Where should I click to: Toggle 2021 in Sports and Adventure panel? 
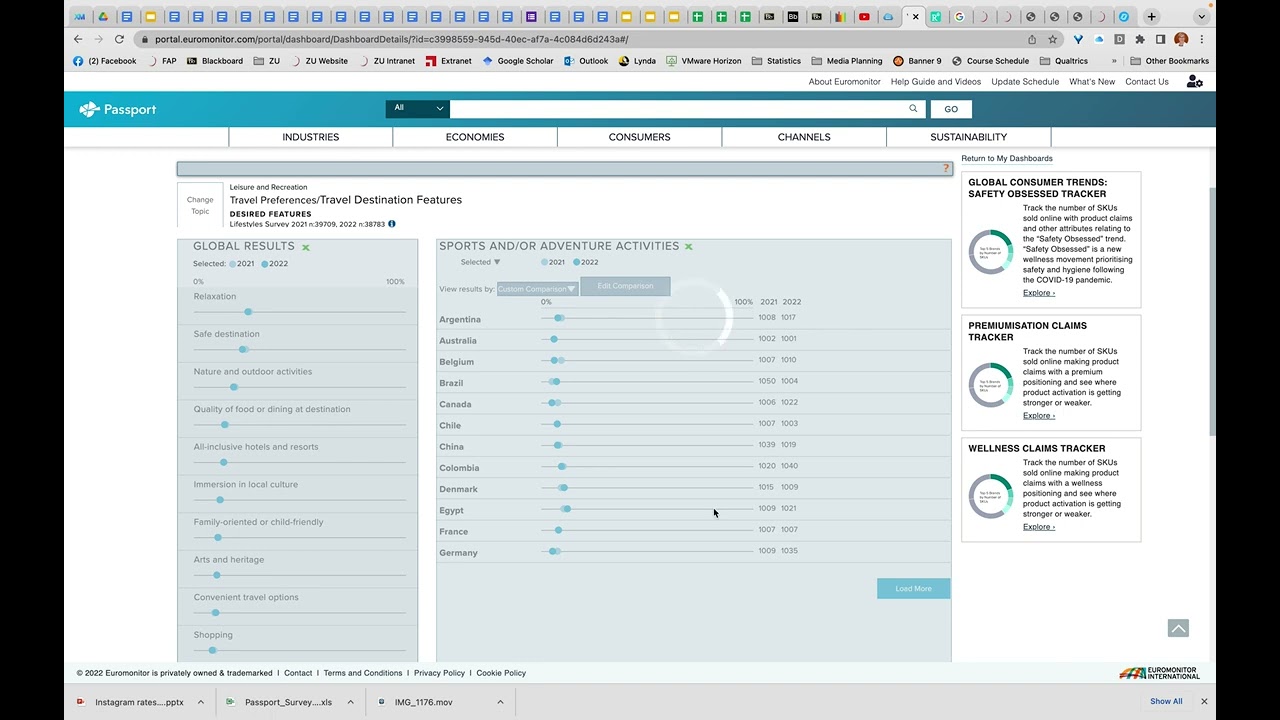[x=553, y=262]
